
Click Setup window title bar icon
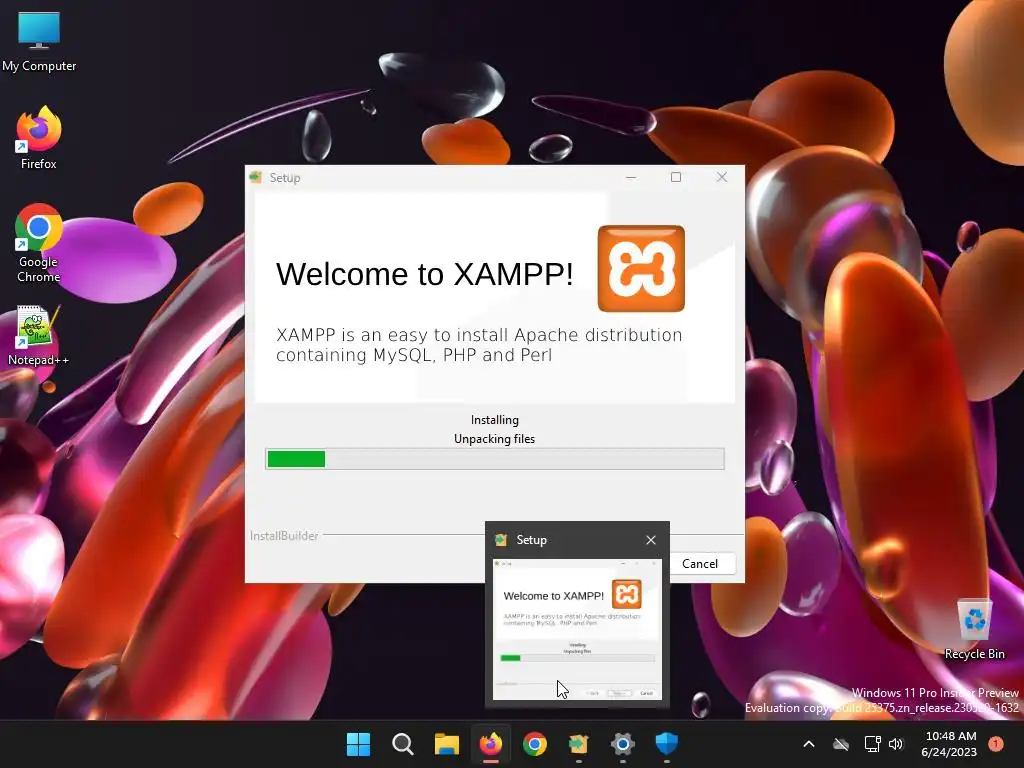click(256, 178)
